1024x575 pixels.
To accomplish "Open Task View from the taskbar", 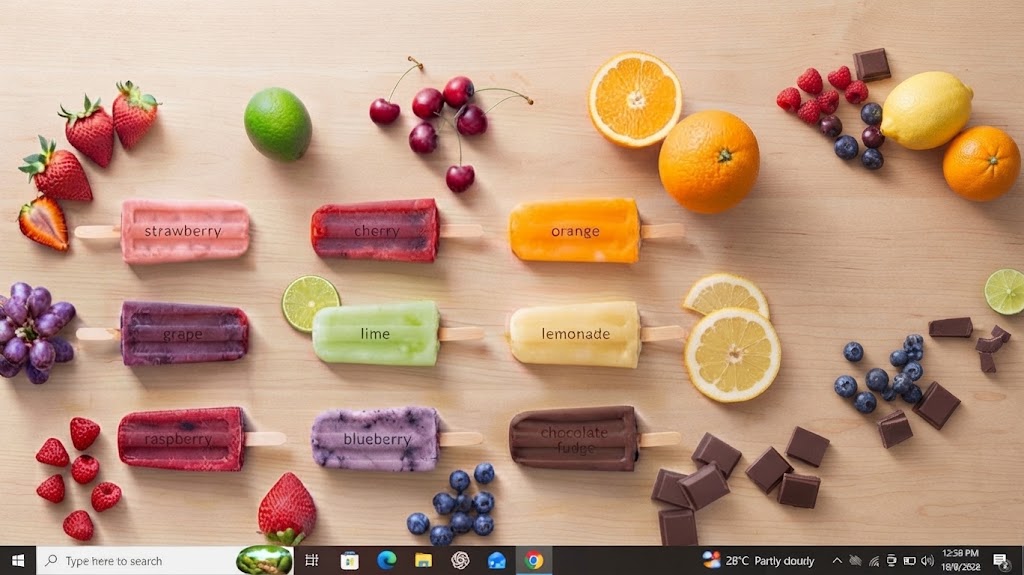I will point(312,561).
